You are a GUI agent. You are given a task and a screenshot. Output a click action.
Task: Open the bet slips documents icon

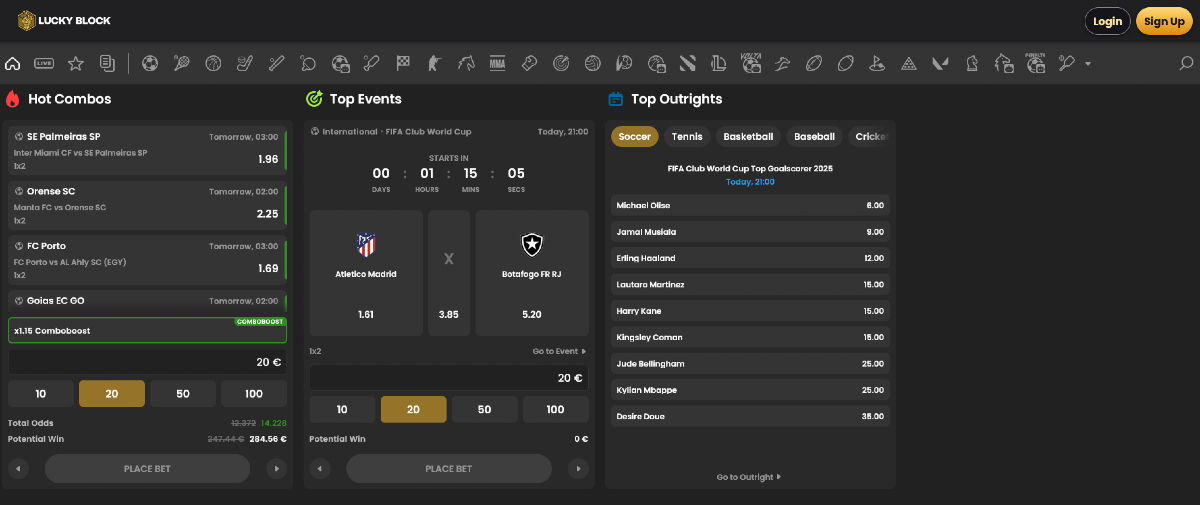click(x=107, y=64)
